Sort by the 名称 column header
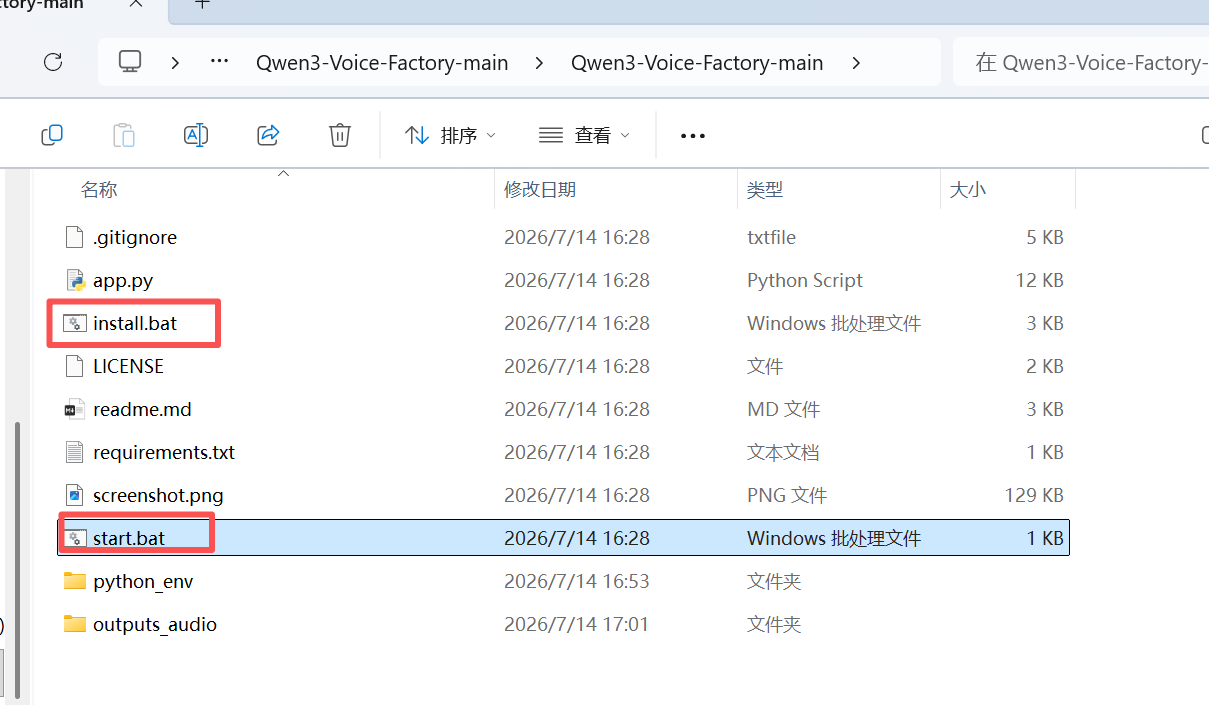 pos(99,189)
